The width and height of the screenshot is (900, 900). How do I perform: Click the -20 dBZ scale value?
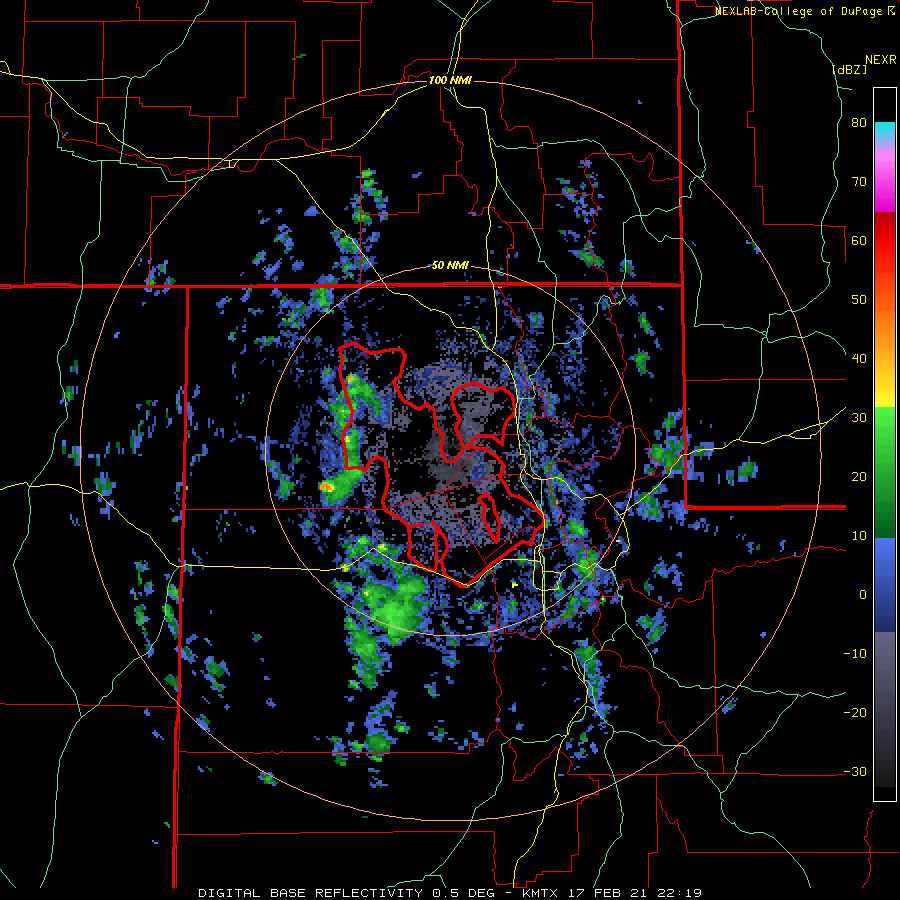pyautogui.click(x=855, y=712)
